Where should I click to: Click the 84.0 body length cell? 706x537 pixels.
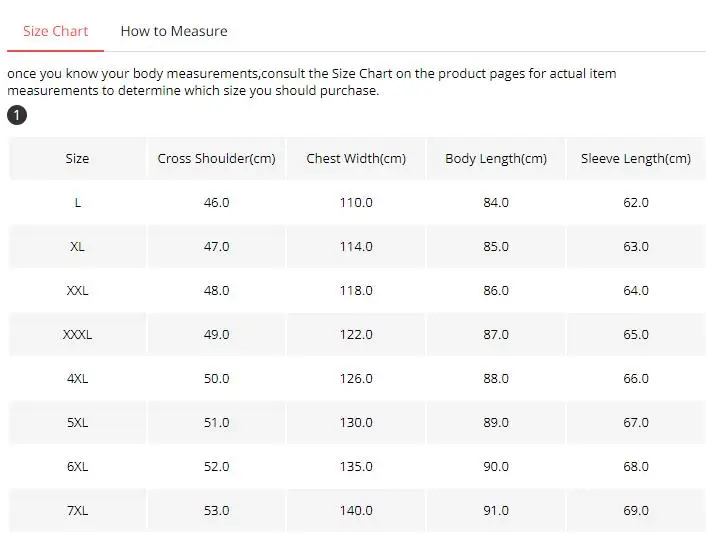[x=496, y=202]
